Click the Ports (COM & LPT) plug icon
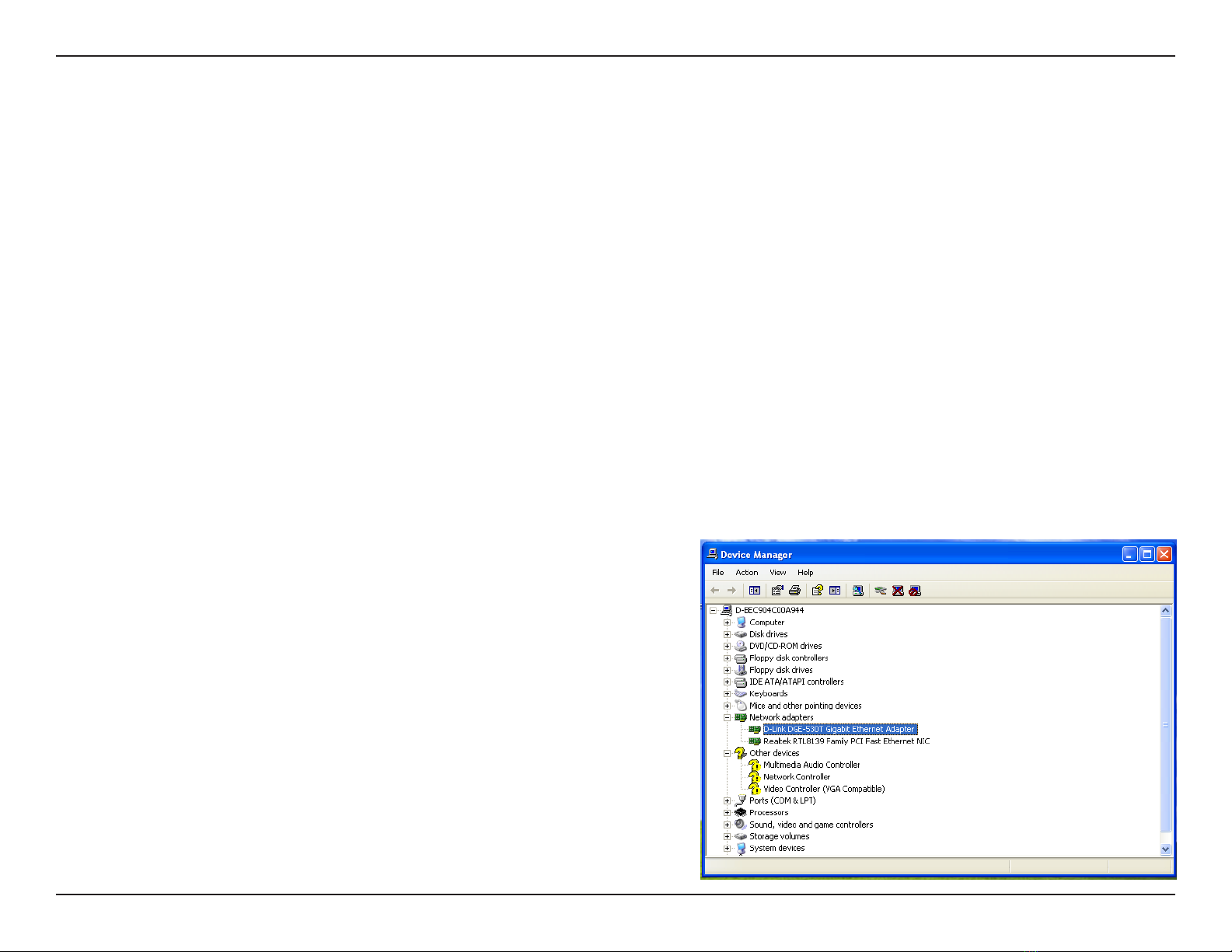The width and height of the screenshot is (1232, 952). click(741, 800)
